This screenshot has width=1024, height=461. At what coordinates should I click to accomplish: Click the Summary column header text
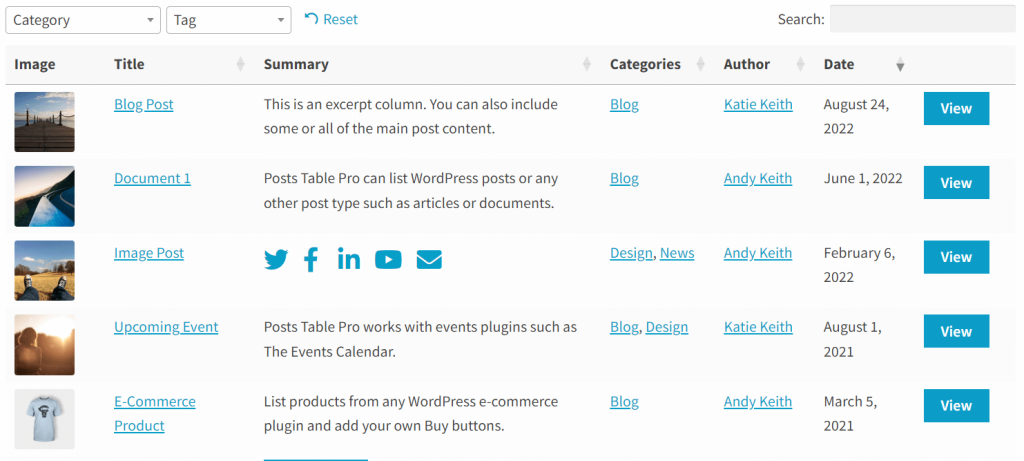296,64
